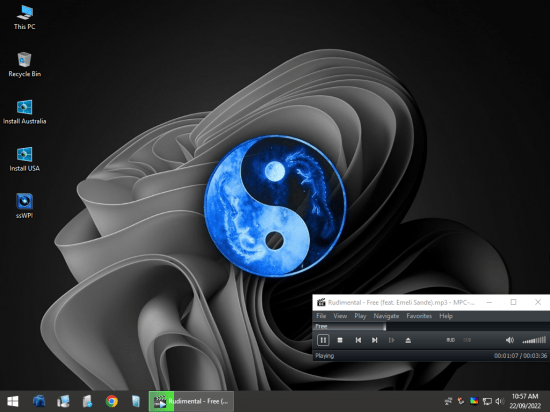Adjust the MPC volume slider
The height and width of the screenshot is (412, 550).
coord(534,340)
